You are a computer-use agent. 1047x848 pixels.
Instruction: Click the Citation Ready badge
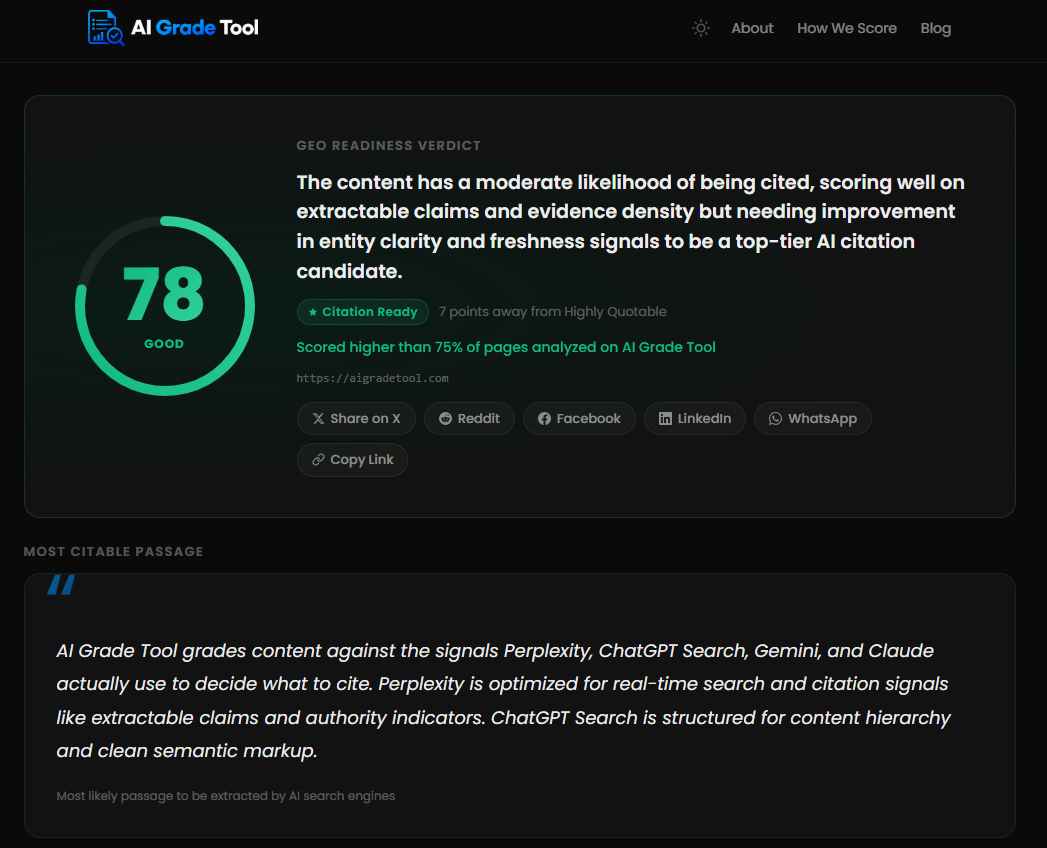(363, 312)
